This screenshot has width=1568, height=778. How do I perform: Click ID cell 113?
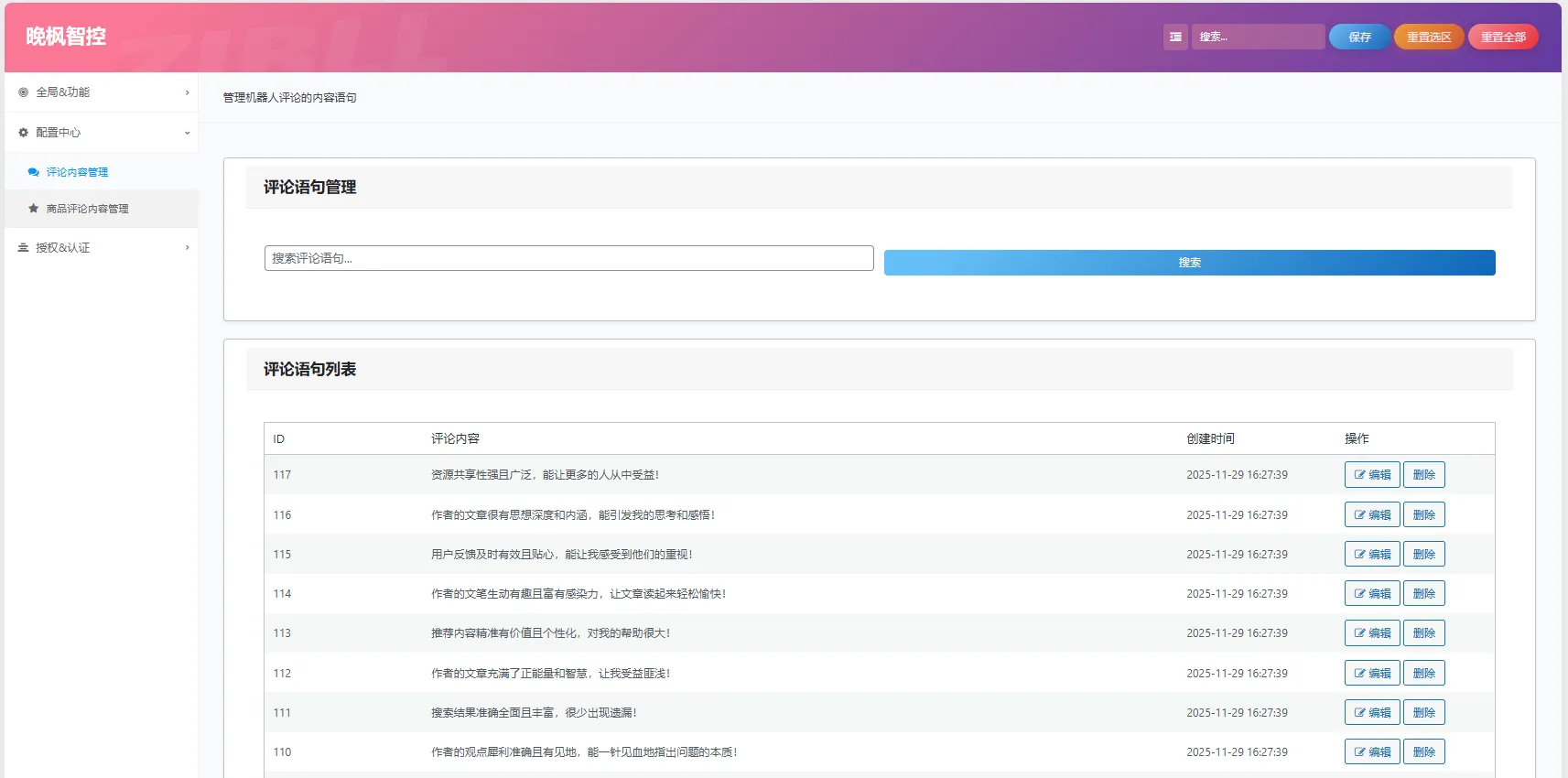(x=282, y=633)
